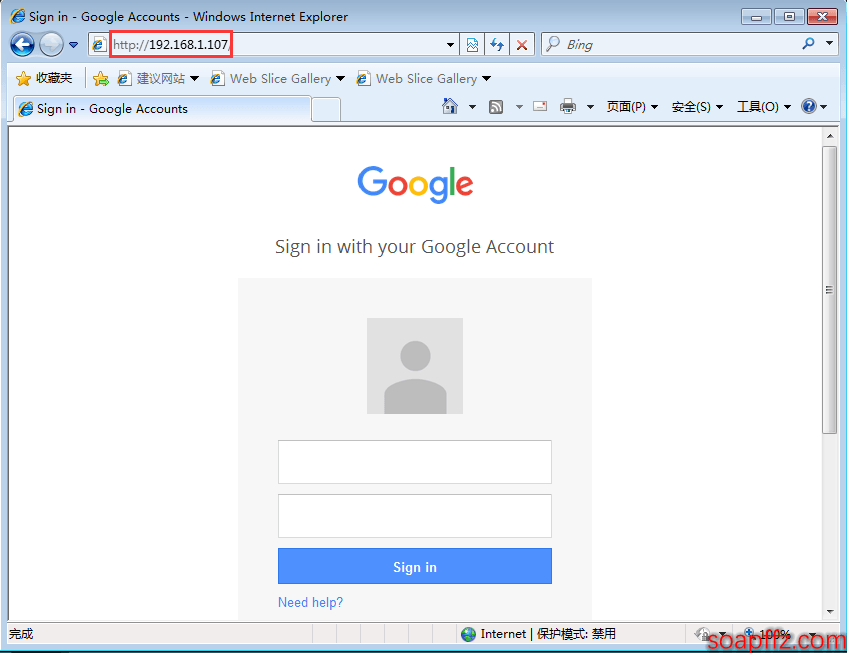
Task: Click the empty field just above Sign in
Action: [415, 516]
